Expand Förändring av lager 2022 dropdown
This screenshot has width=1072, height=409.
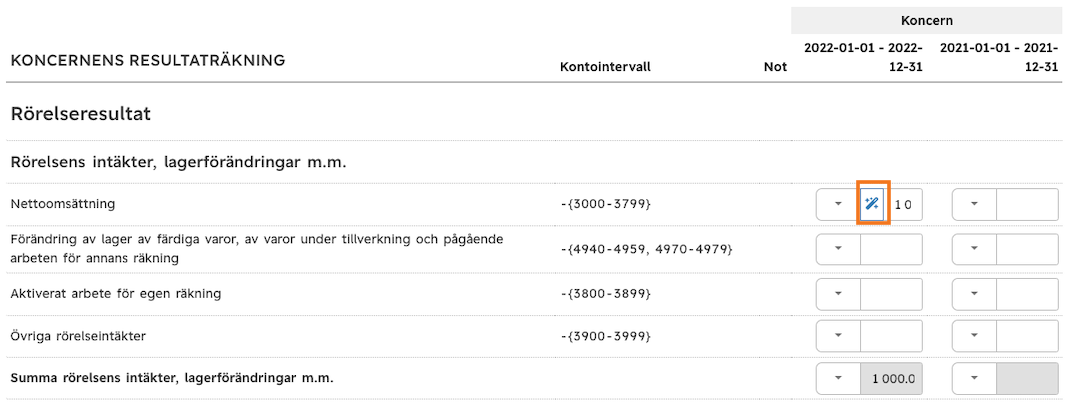tap(838, 249)
